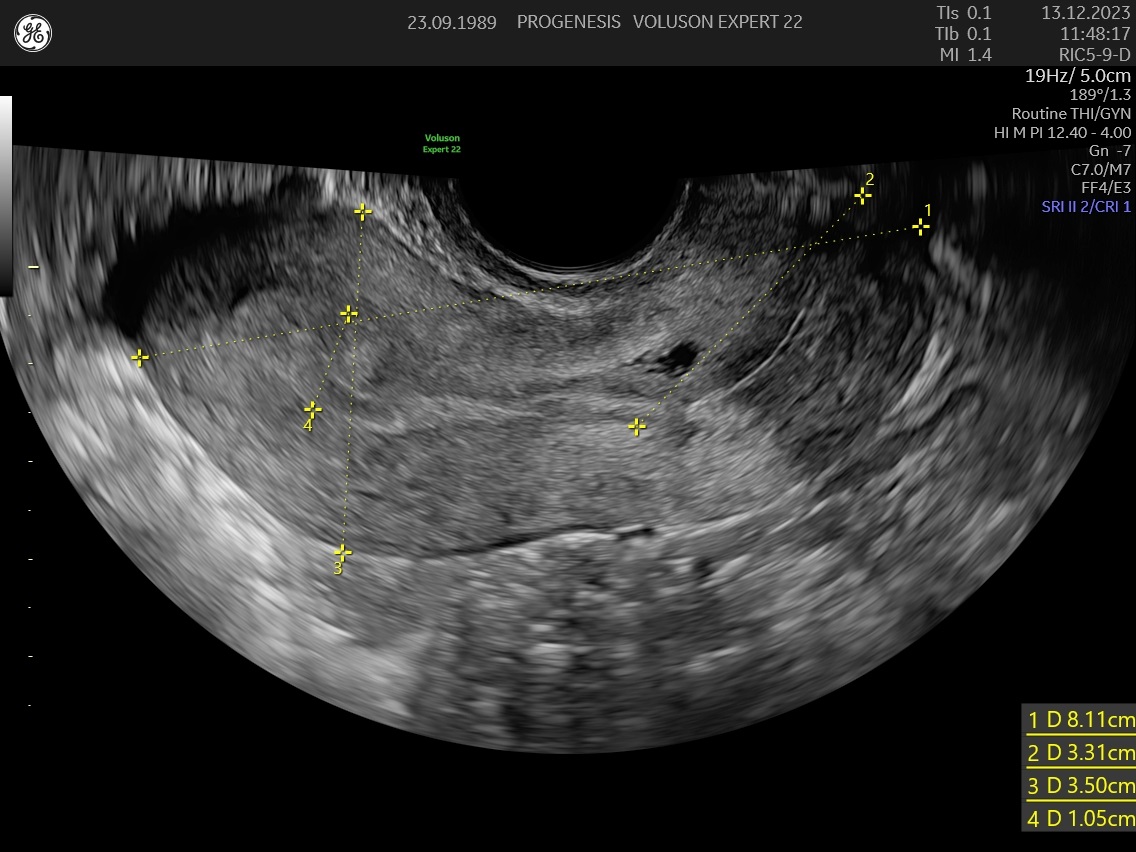The image size is (1136, 852).
Task: Select the 4 D 1.05cm measurement result
Action: (1080, 818)
